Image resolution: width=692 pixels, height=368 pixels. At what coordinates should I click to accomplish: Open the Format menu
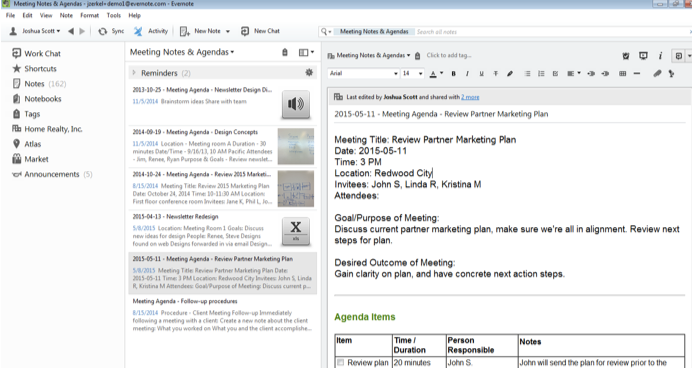coord(89,15)
